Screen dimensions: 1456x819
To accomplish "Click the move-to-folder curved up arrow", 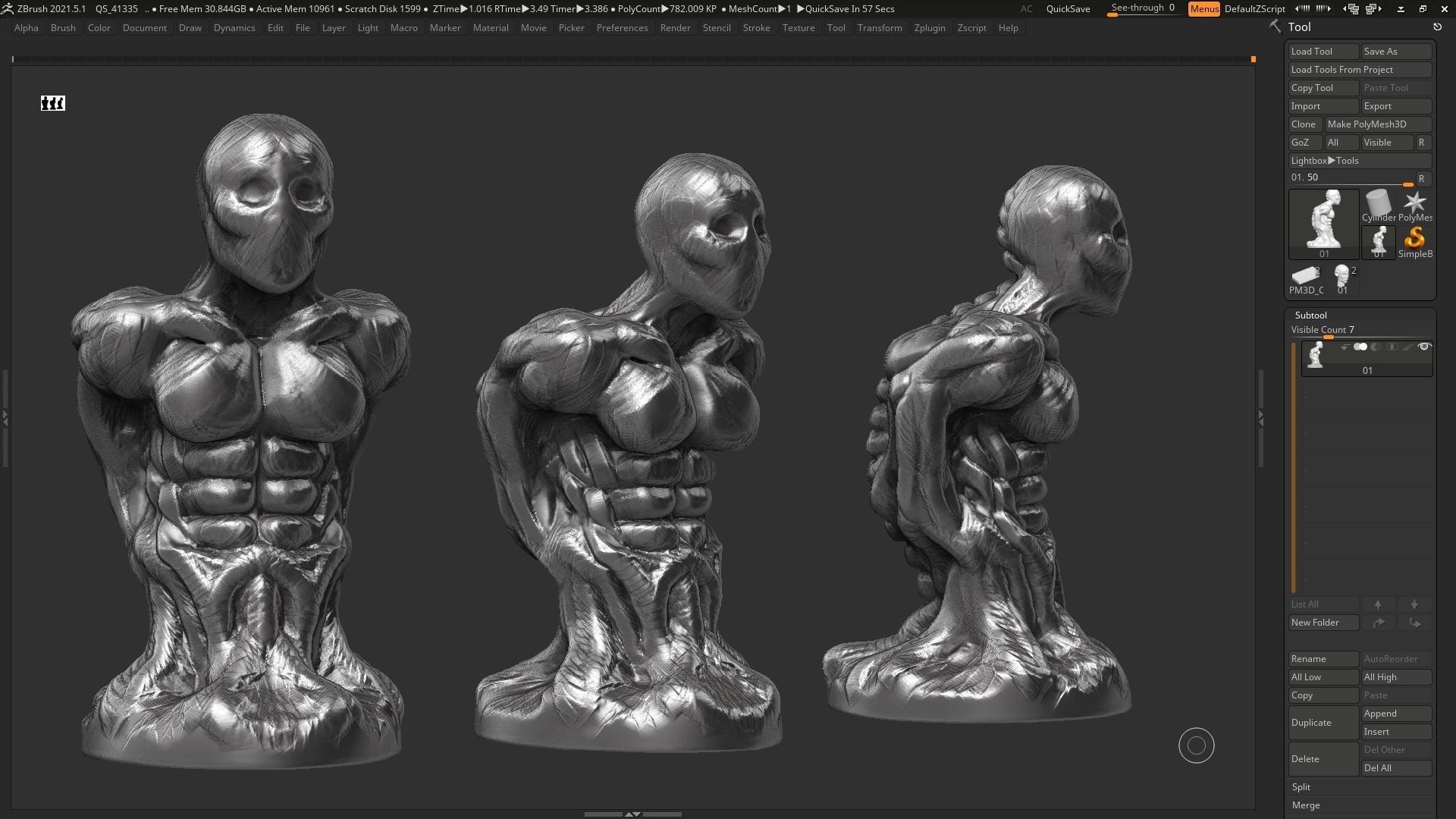I will click(1378, 623).
